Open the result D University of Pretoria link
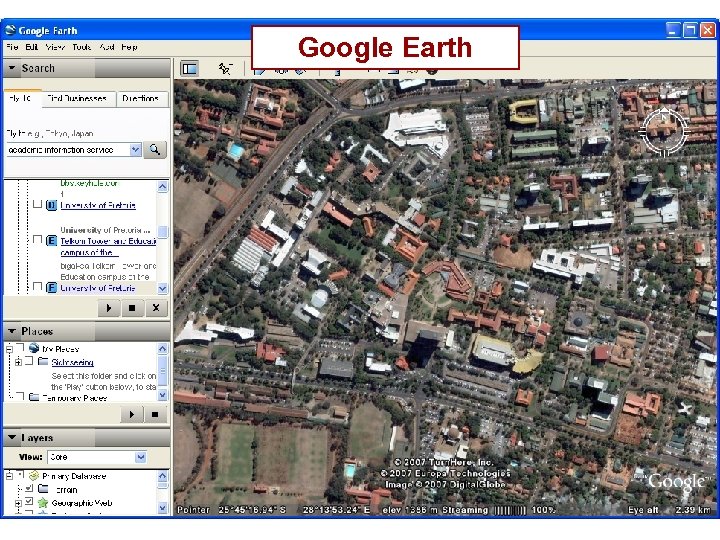The image size is (720, 540). (x=98, y=205)
